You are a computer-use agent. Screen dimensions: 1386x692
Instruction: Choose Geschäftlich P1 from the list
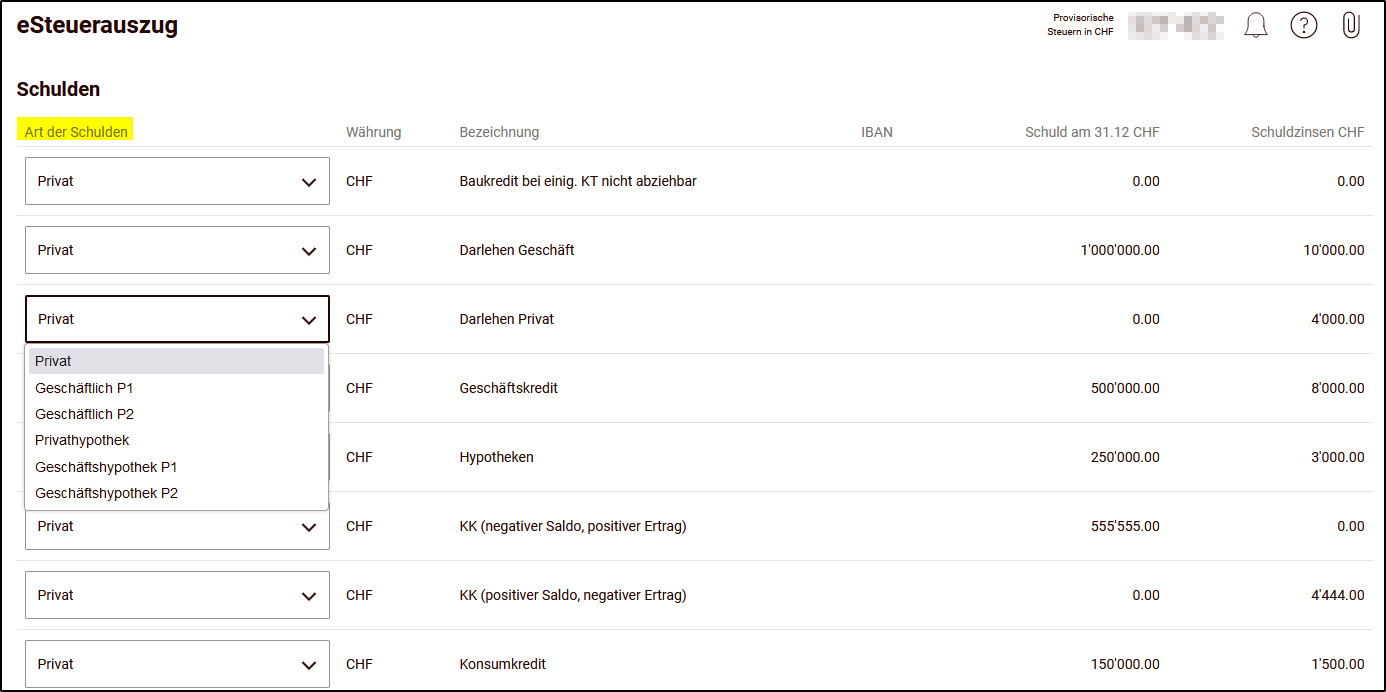click(176, 388)
